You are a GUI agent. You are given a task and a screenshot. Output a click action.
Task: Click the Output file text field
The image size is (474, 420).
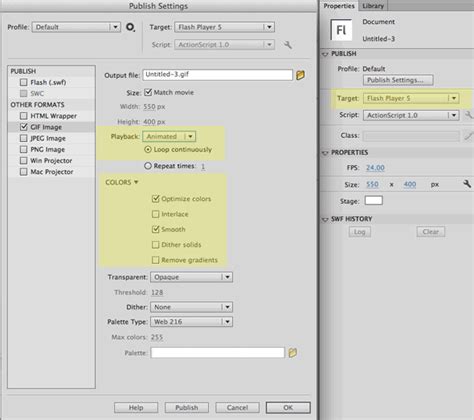(x=218, y=75)
